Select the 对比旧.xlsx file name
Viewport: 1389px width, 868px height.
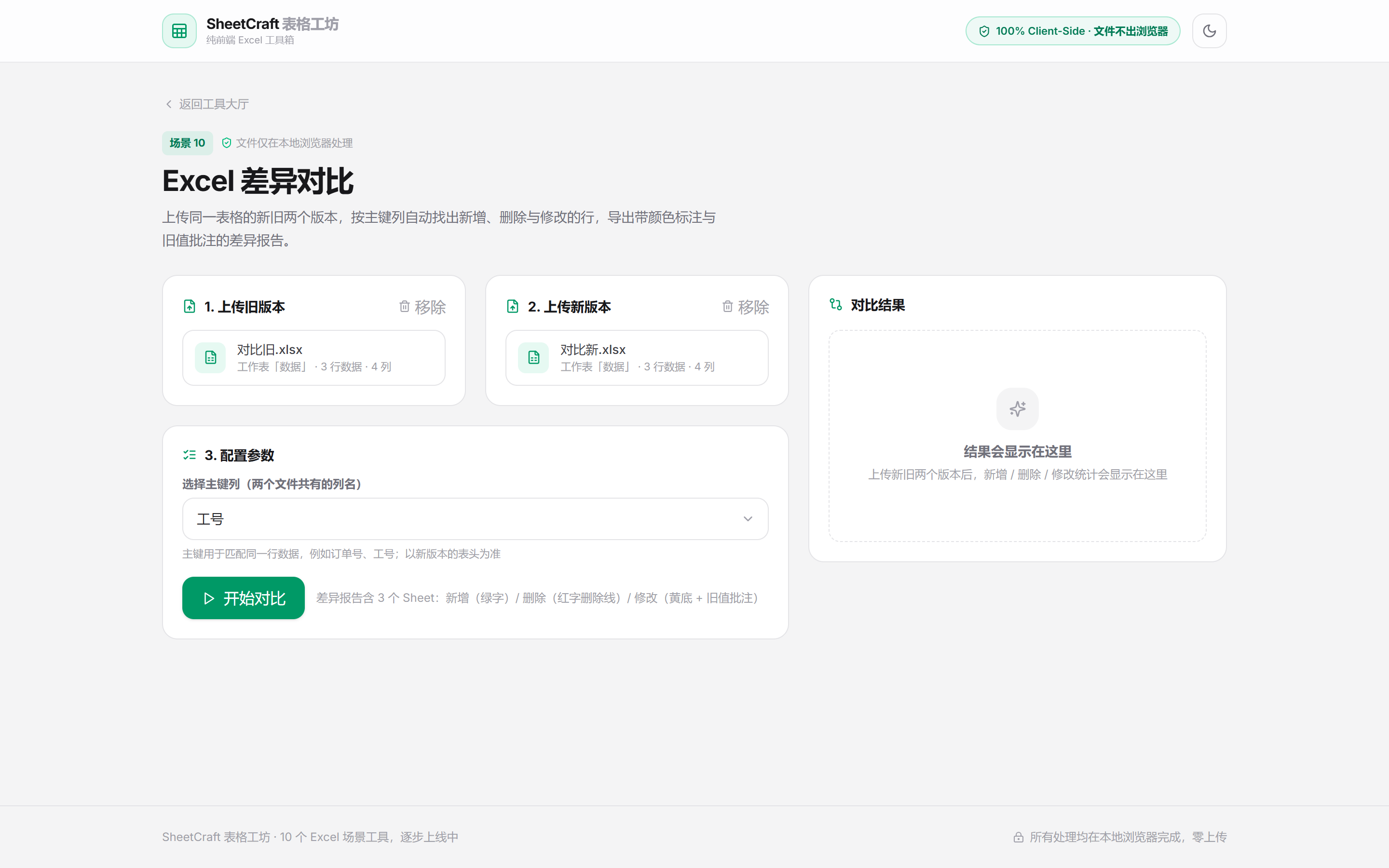[270, 350]
